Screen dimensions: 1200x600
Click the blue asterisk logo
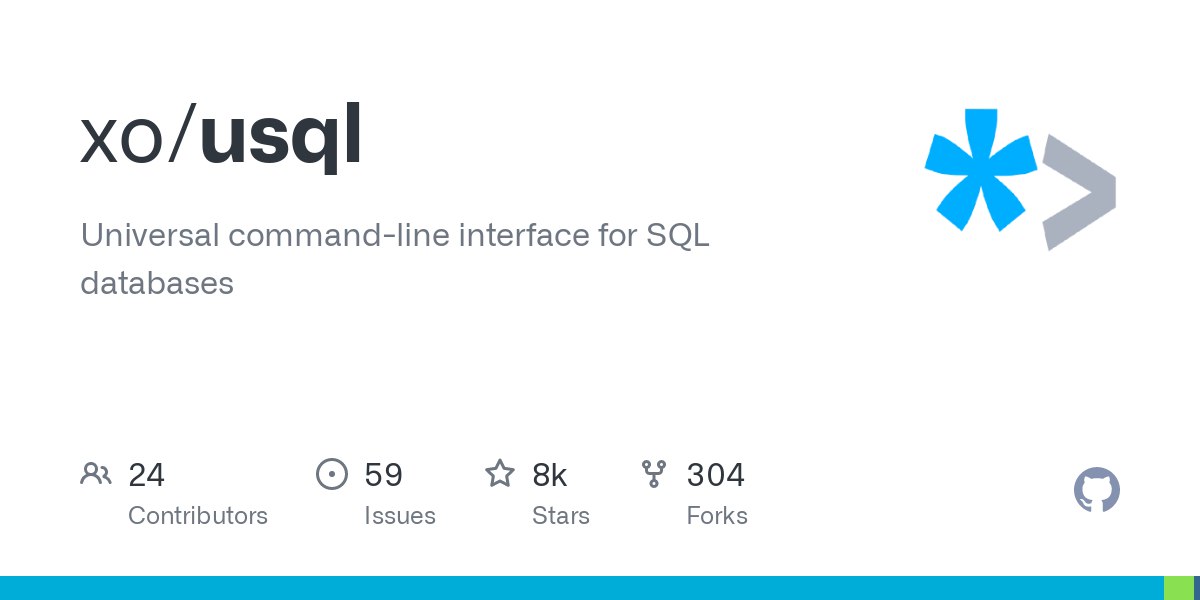click(980, 169)
